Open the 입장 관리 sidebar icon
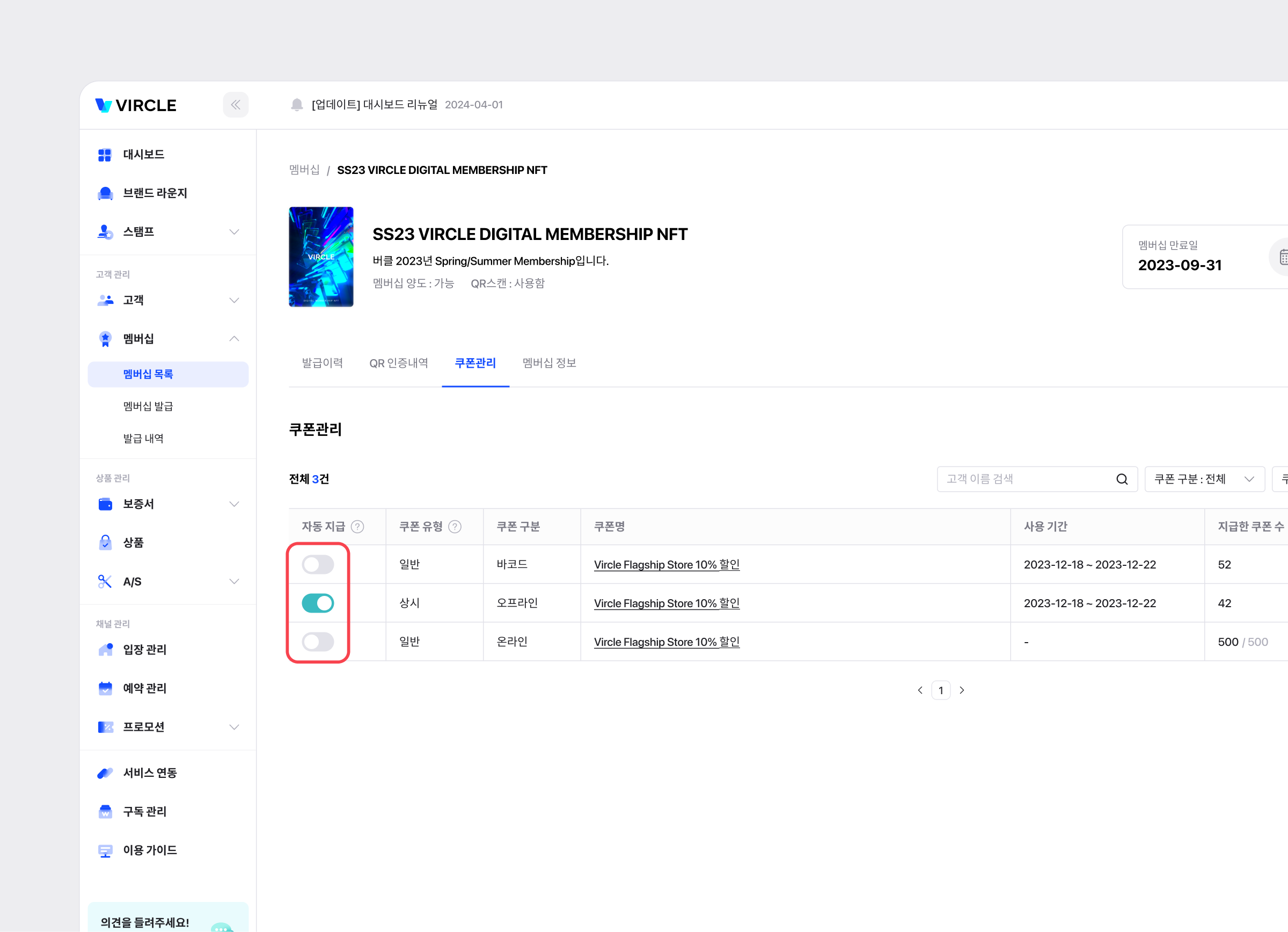Image resolution: width=1288 pixels, height=932 pixels. click(x=105, y=650)
